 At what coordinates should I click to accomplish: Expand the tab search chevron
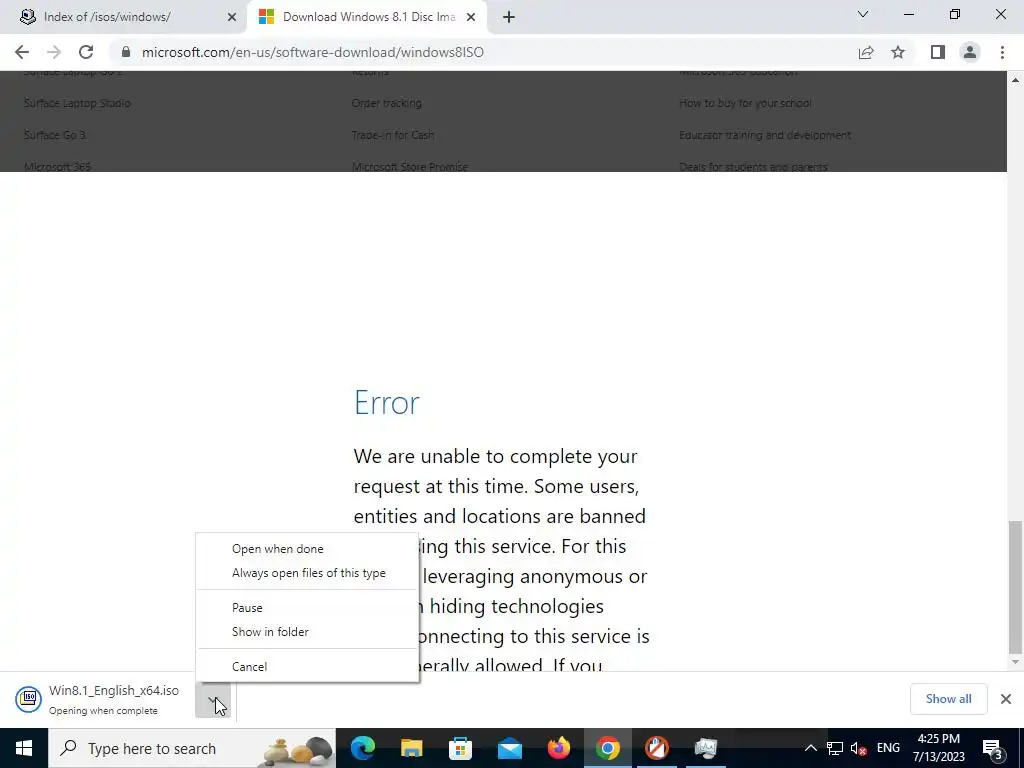[x=863, y=14]
